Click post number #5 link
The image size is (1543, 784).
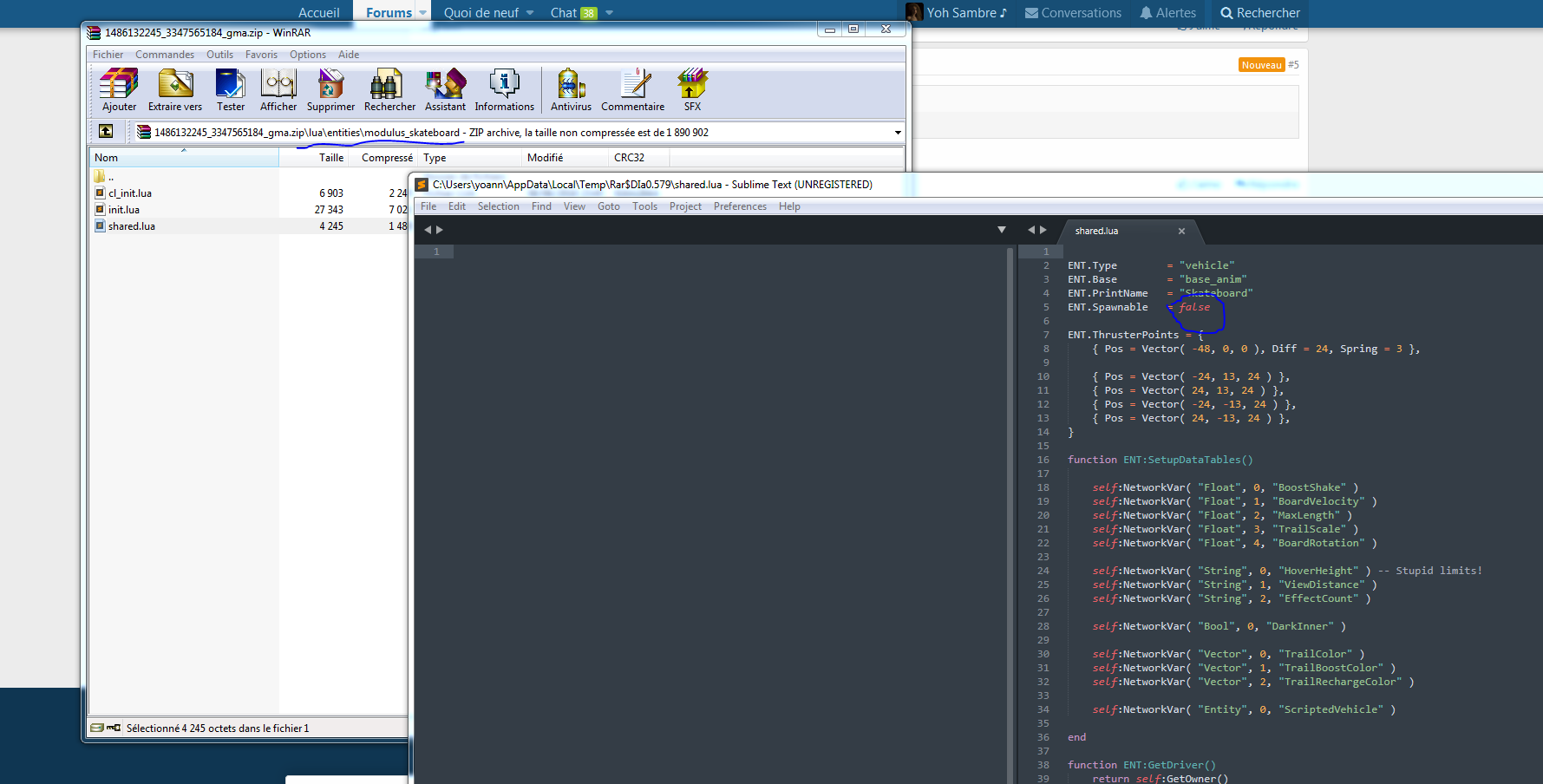[x=1293, y=65]
